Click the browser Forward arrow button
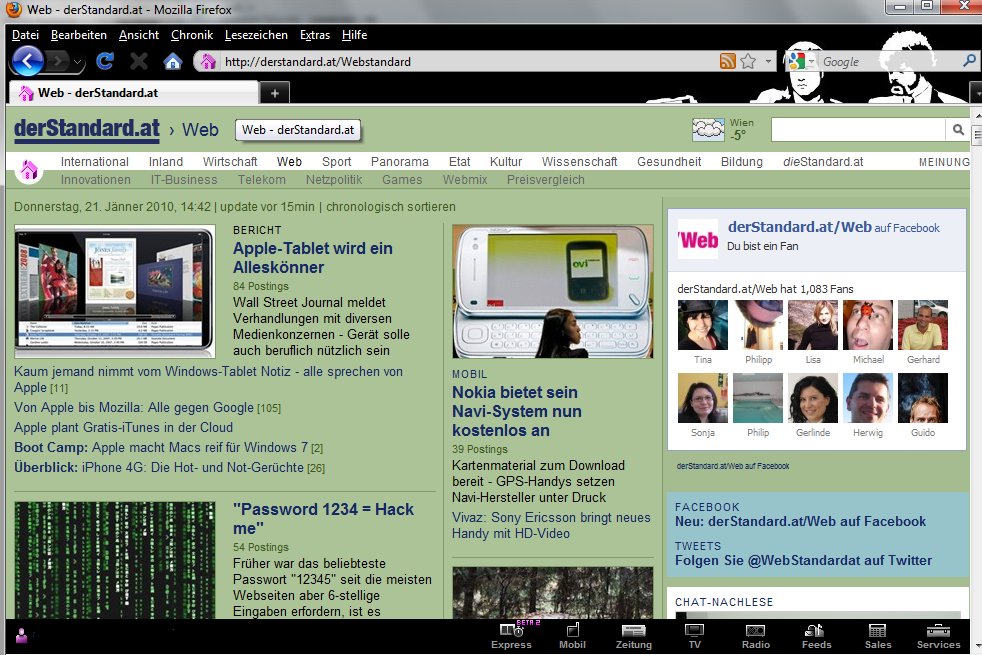The width and height of the screenshot is (982, 655). coord(57,61)
